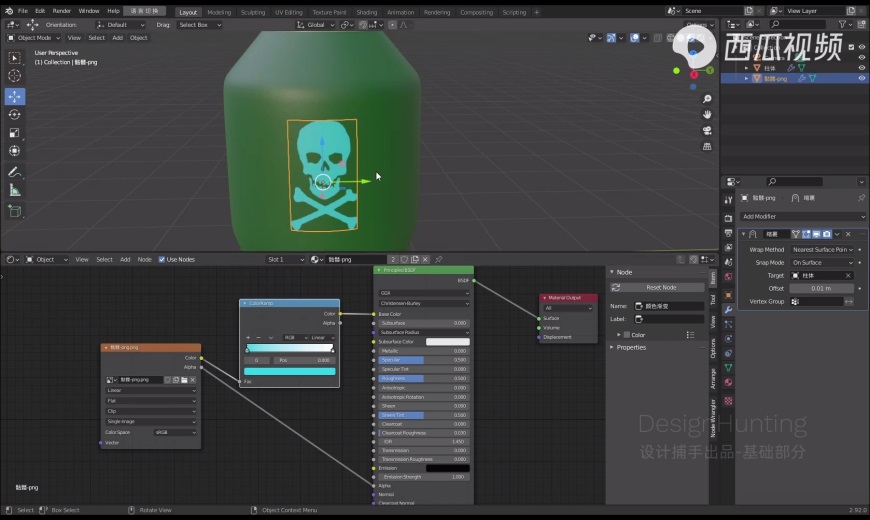Click the pan view hand gizmo
The height and width of the screenshot is (520, 870).
pos(707,114)
